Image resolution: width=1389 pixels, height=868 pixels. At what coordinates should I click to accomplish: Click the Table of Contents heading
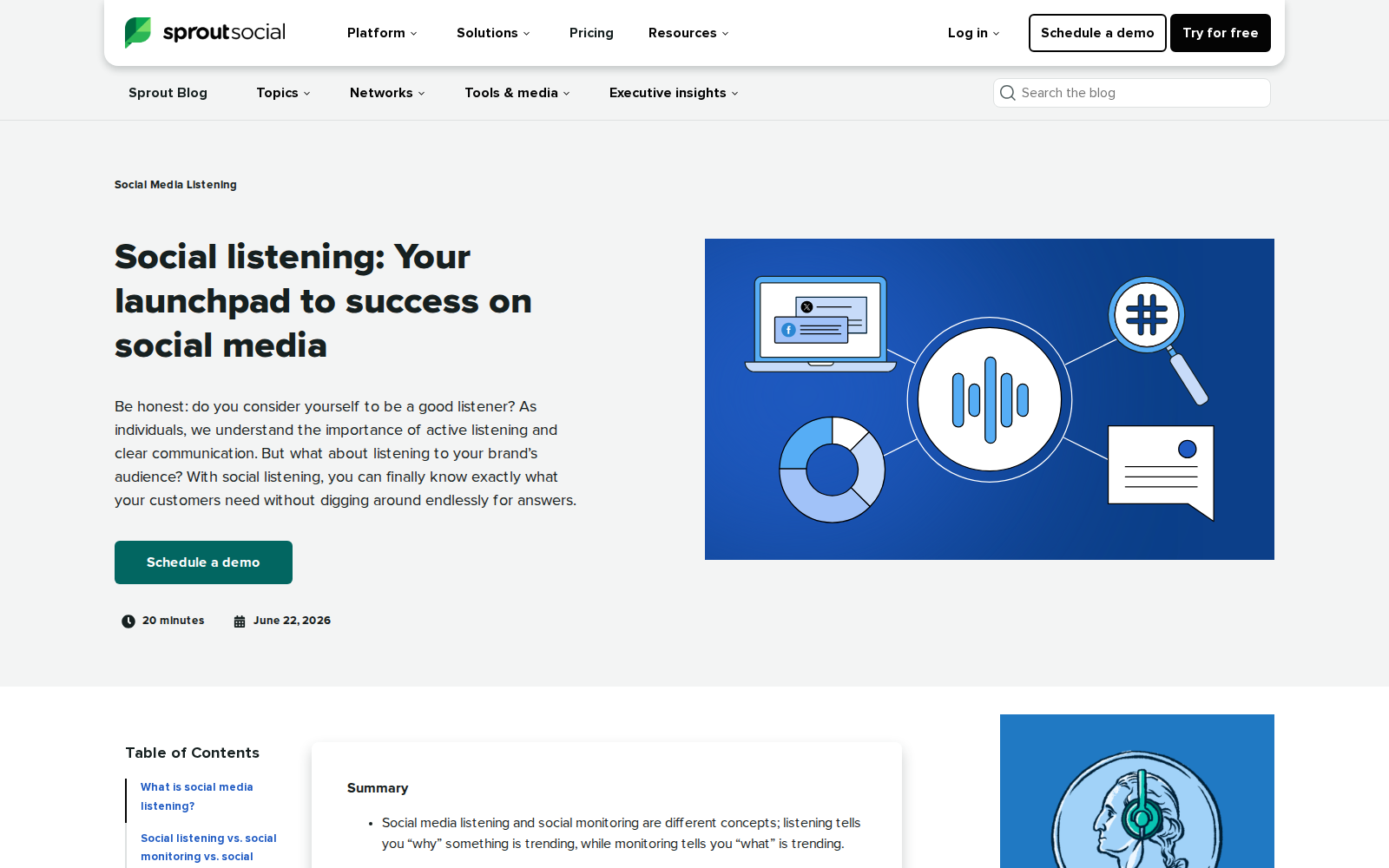click(192, 753)
